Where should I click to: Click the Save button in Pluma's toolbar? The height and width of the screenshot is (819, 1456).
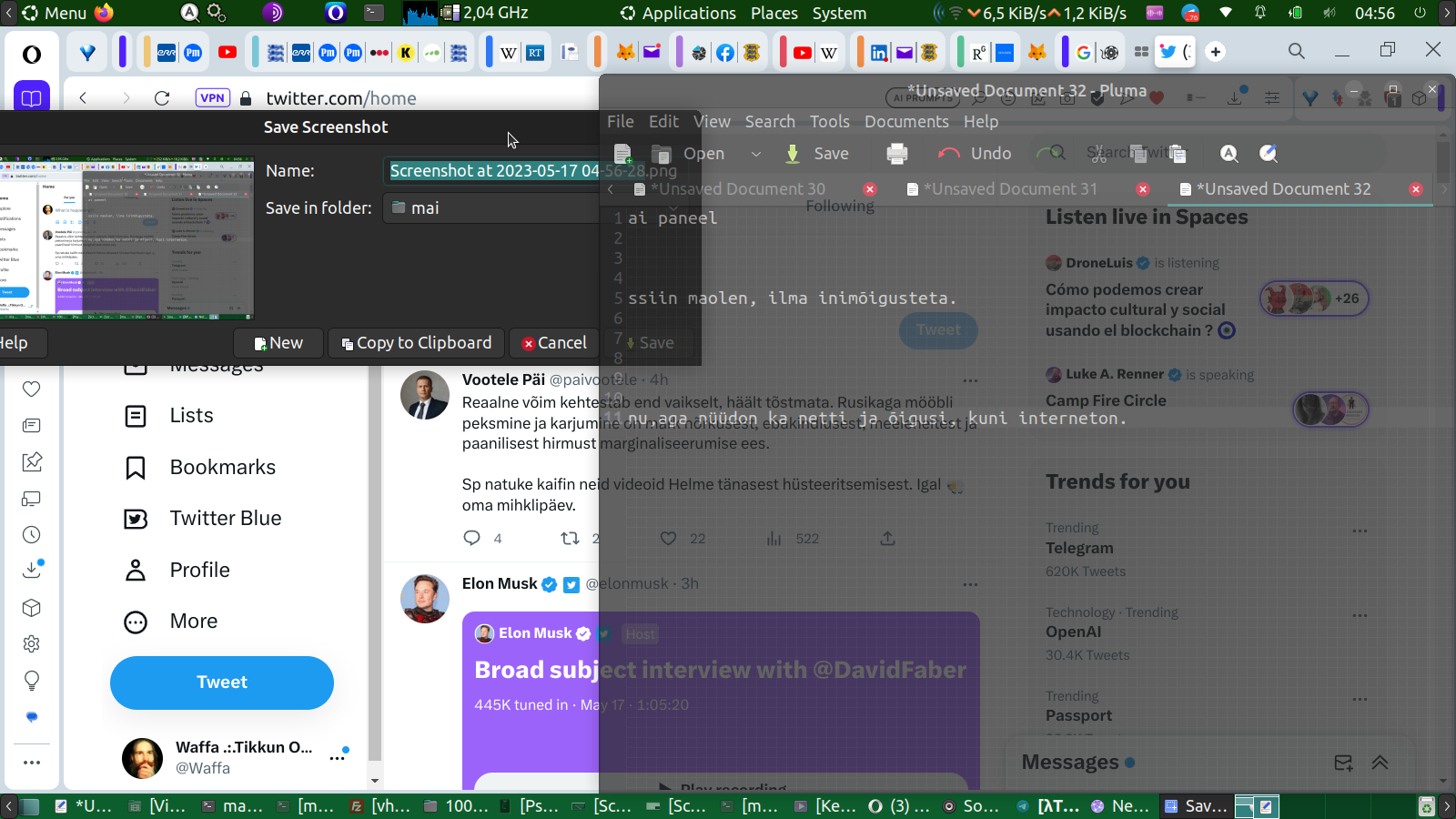pyautogui.click(x=817, y=154)
